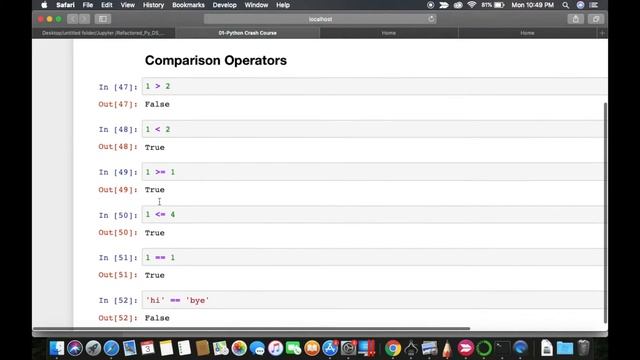
Task: Switch to the Desktop/untitled folder Jupyter tab
Action: pos(104,33)
